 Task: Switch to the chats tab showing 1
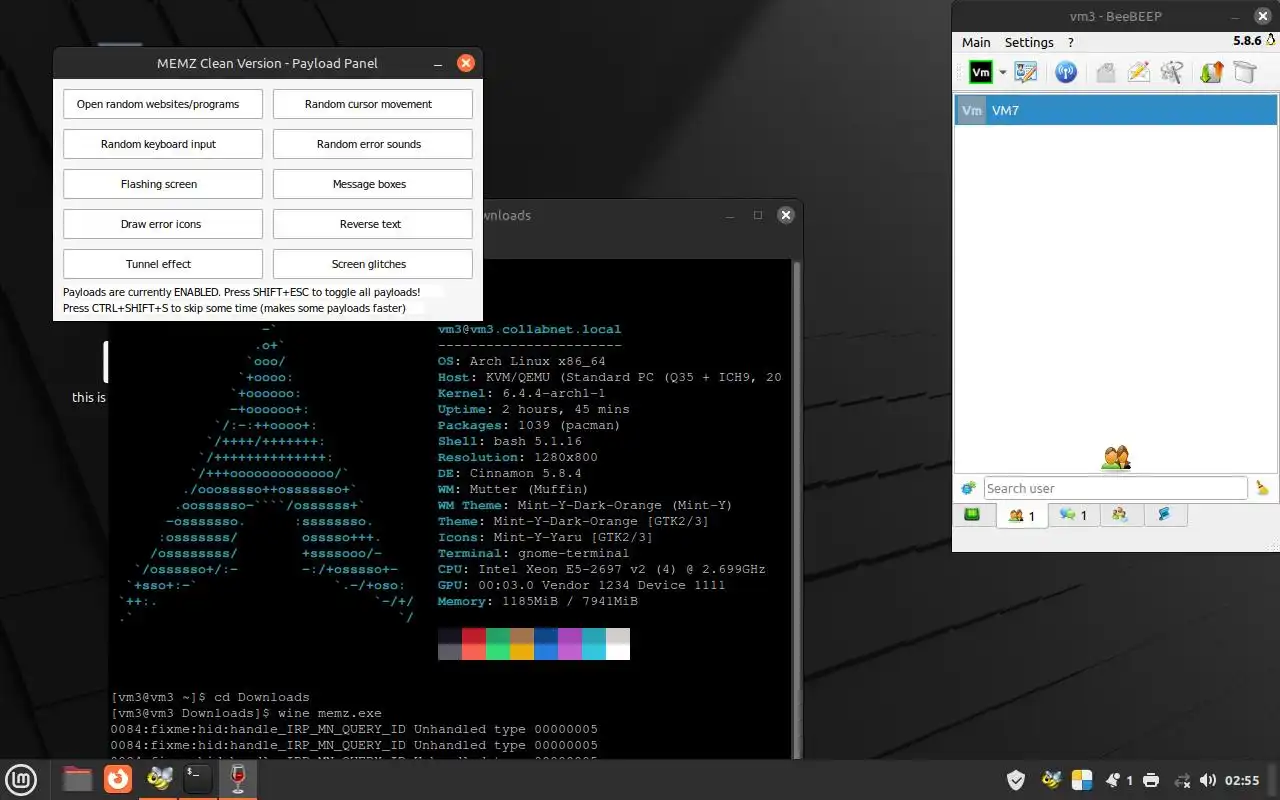(x=1074, y=515)
